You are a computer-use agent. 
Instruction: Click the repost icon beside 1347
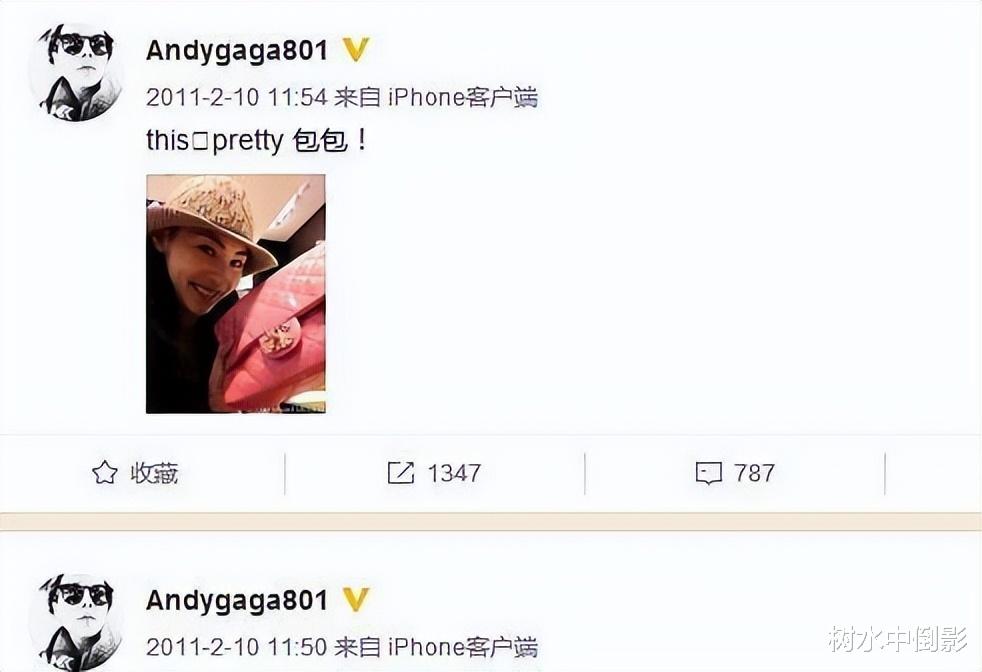point(401,473)
